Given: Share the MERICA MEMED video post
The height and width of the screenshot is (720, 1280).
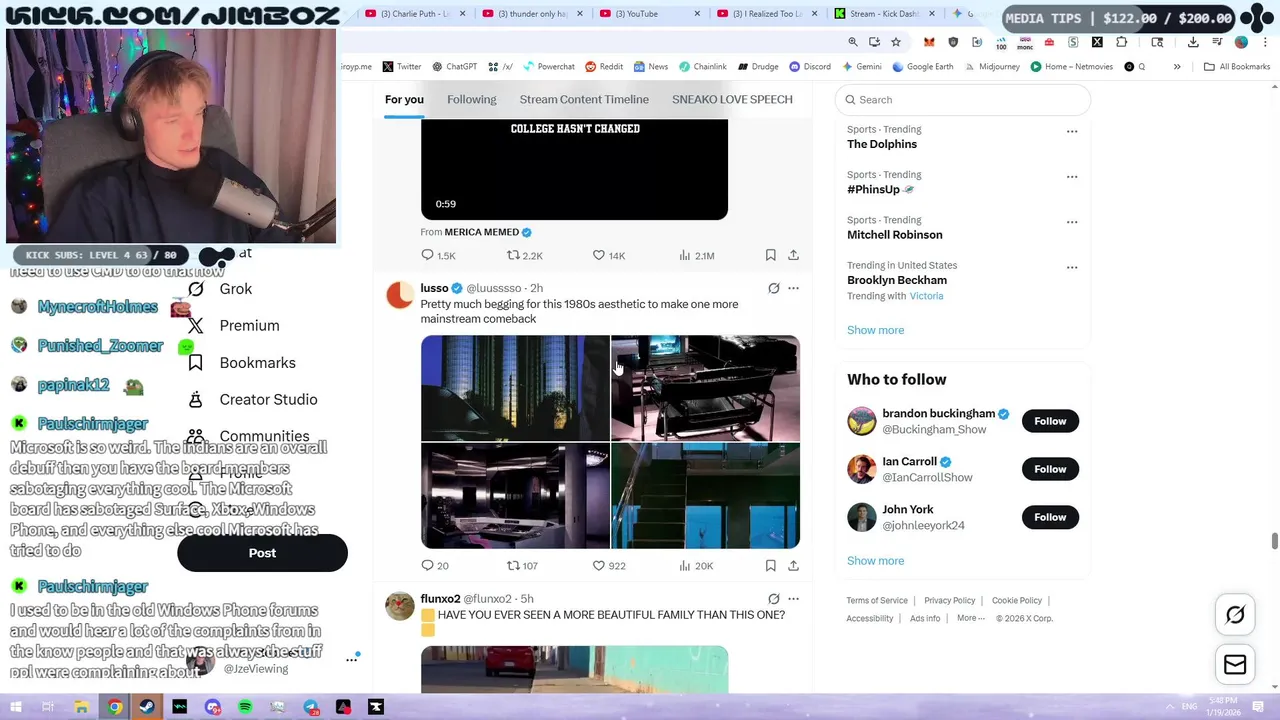Looking at the screenshot, I should pyautogui.click(x=793, y=256).
